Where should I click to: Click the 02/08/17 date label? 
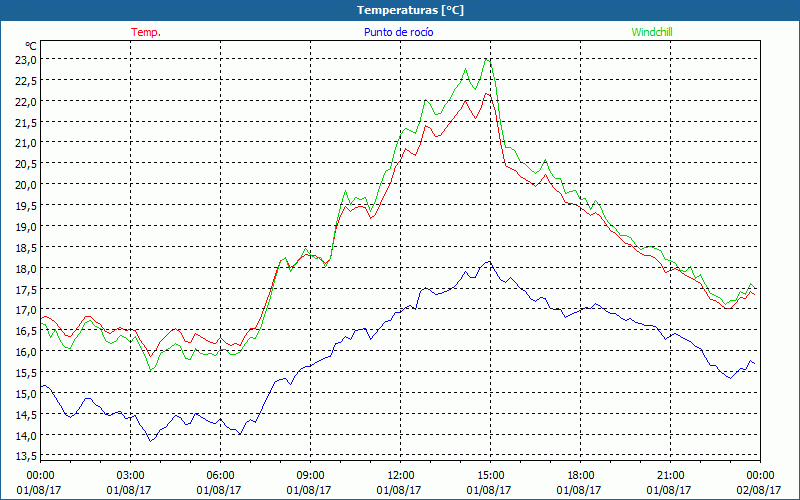[x=759, y=490]
